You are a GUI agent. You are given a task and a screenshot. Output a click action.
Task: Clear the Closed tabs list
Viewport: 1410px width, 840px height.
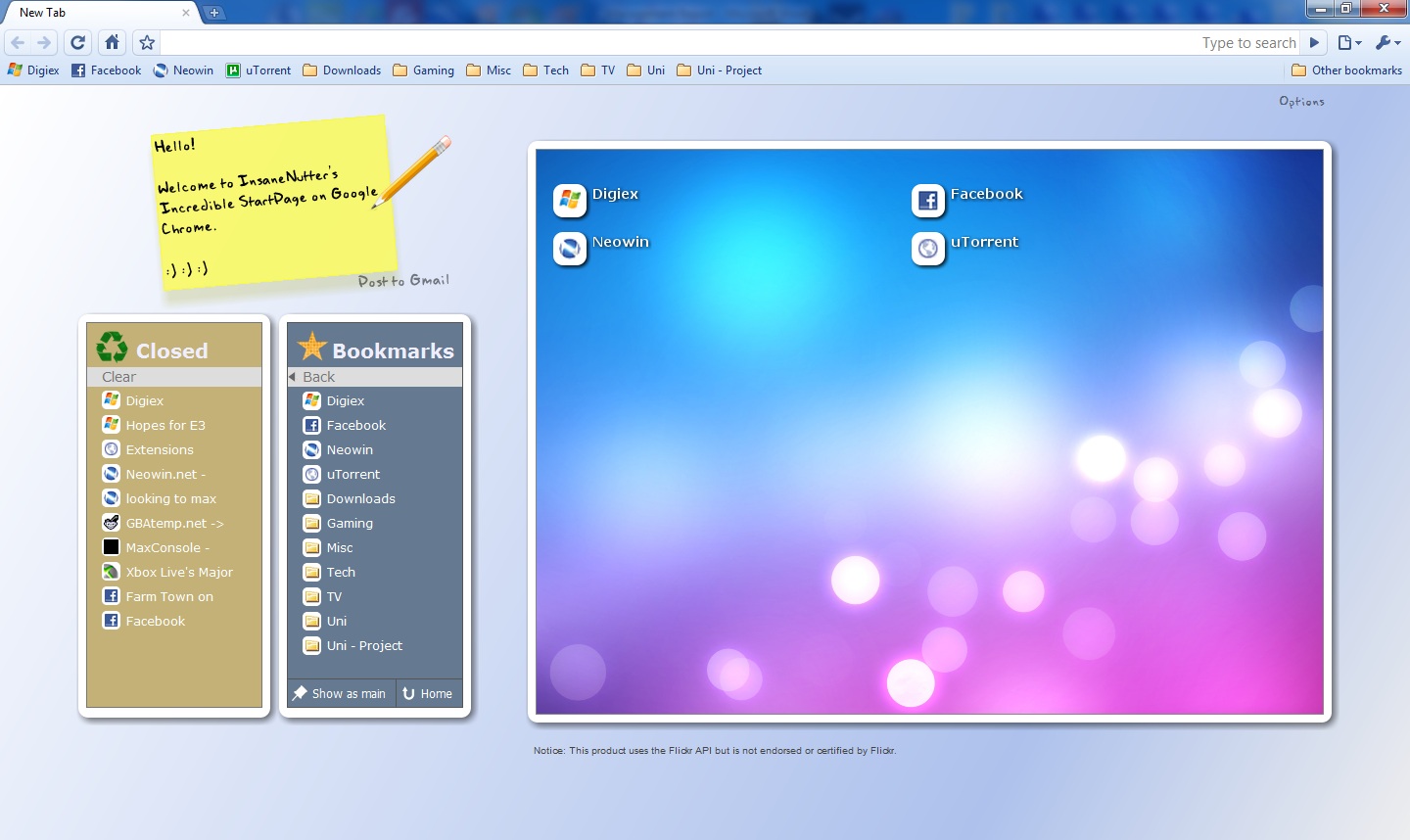coord(119,377)
